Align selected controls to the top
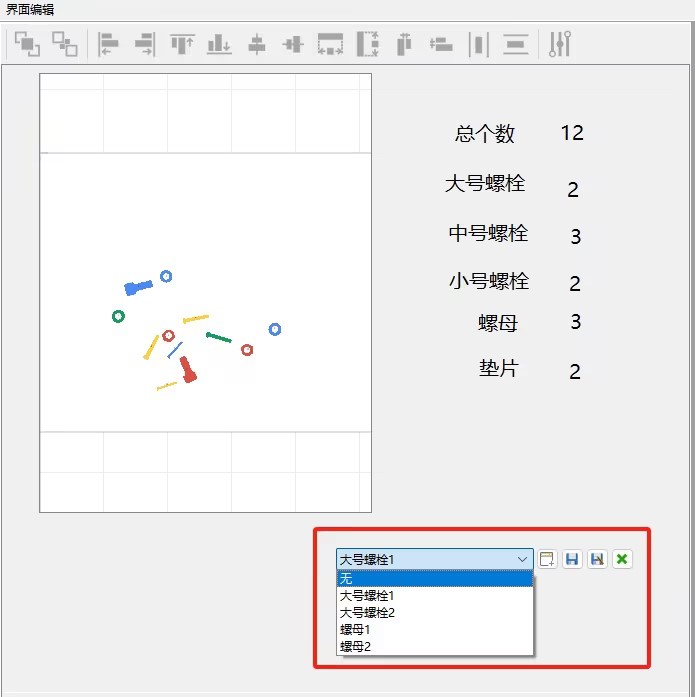Screen dimensions: 695x697 pos(183,44)
